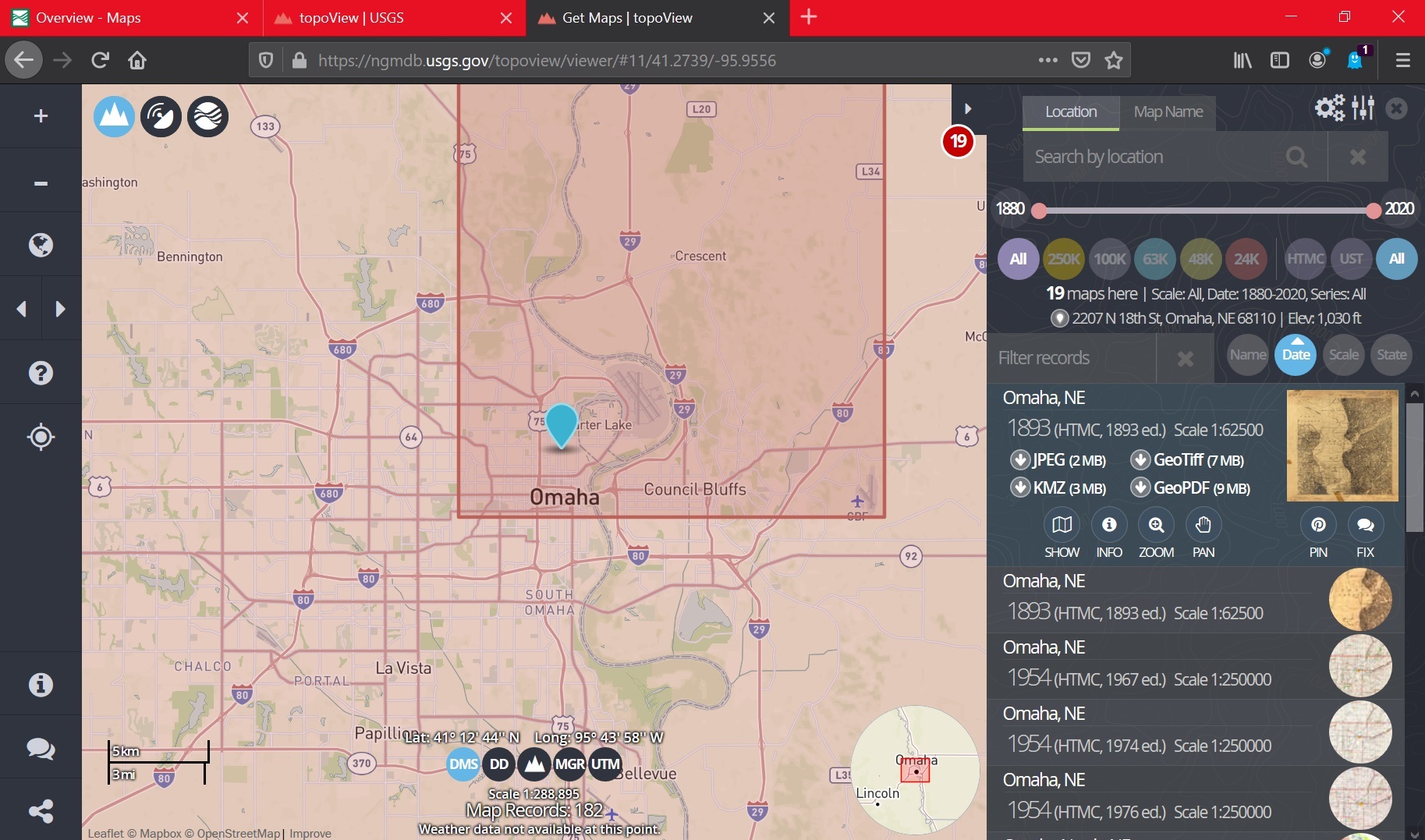Select DD coordinate format
Viewport: 1425px width, 840px height.
point(499,764)
